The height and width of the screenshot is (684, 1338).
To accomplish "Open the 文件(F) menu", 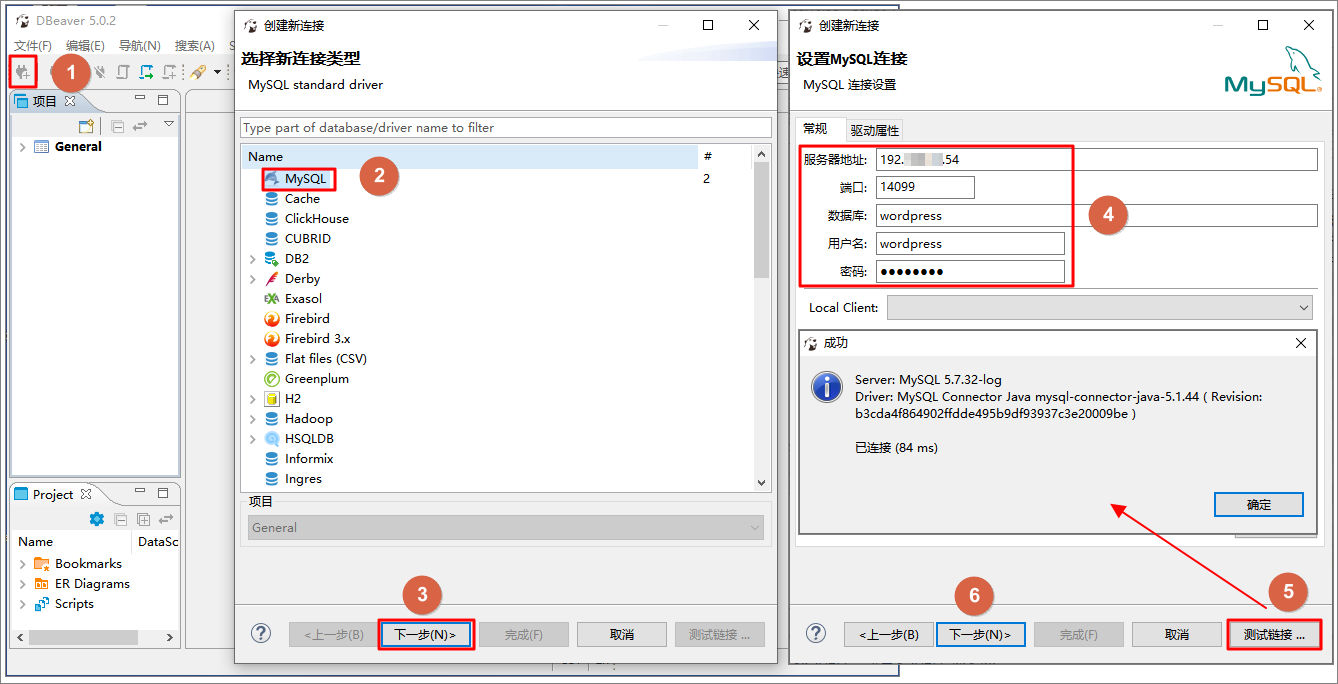I will point(33,46).
